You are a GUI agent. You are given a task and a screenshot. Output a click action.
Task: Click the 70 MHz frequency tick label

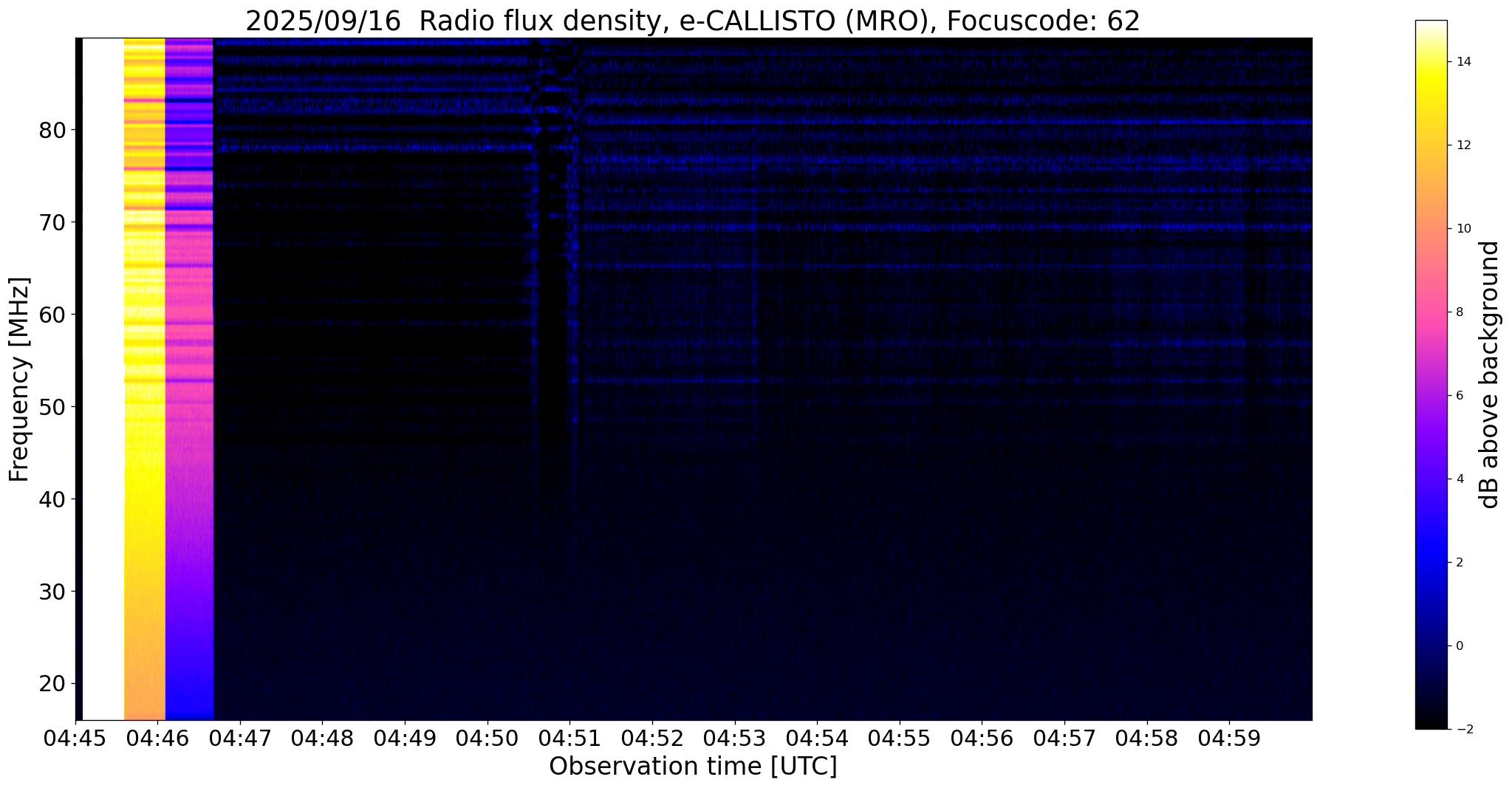(52, 223)
